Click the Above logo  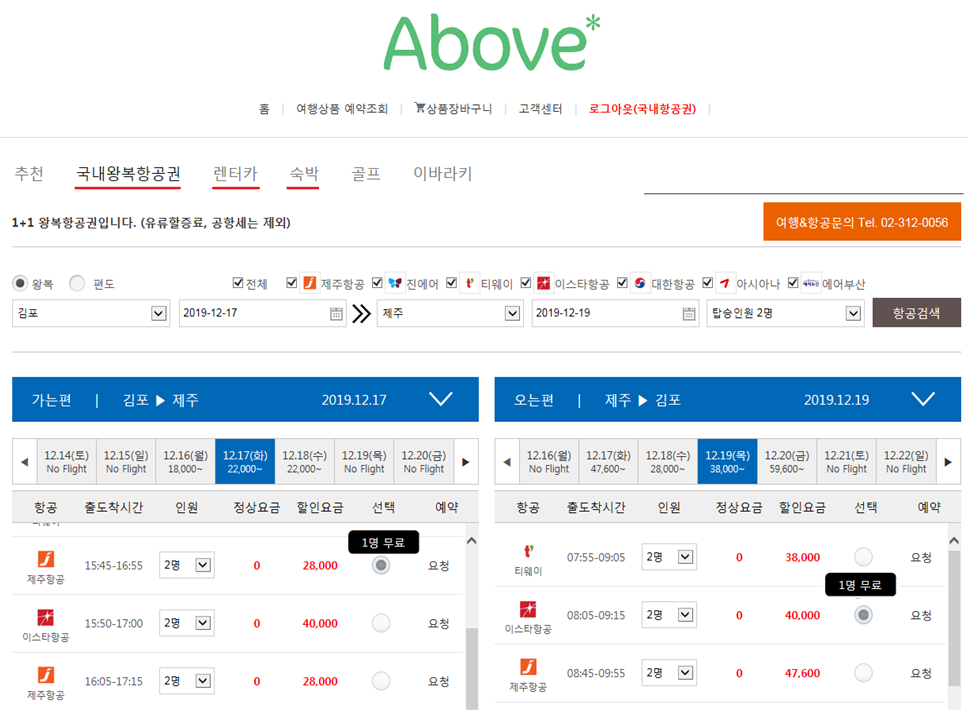(x=492, y=43)
